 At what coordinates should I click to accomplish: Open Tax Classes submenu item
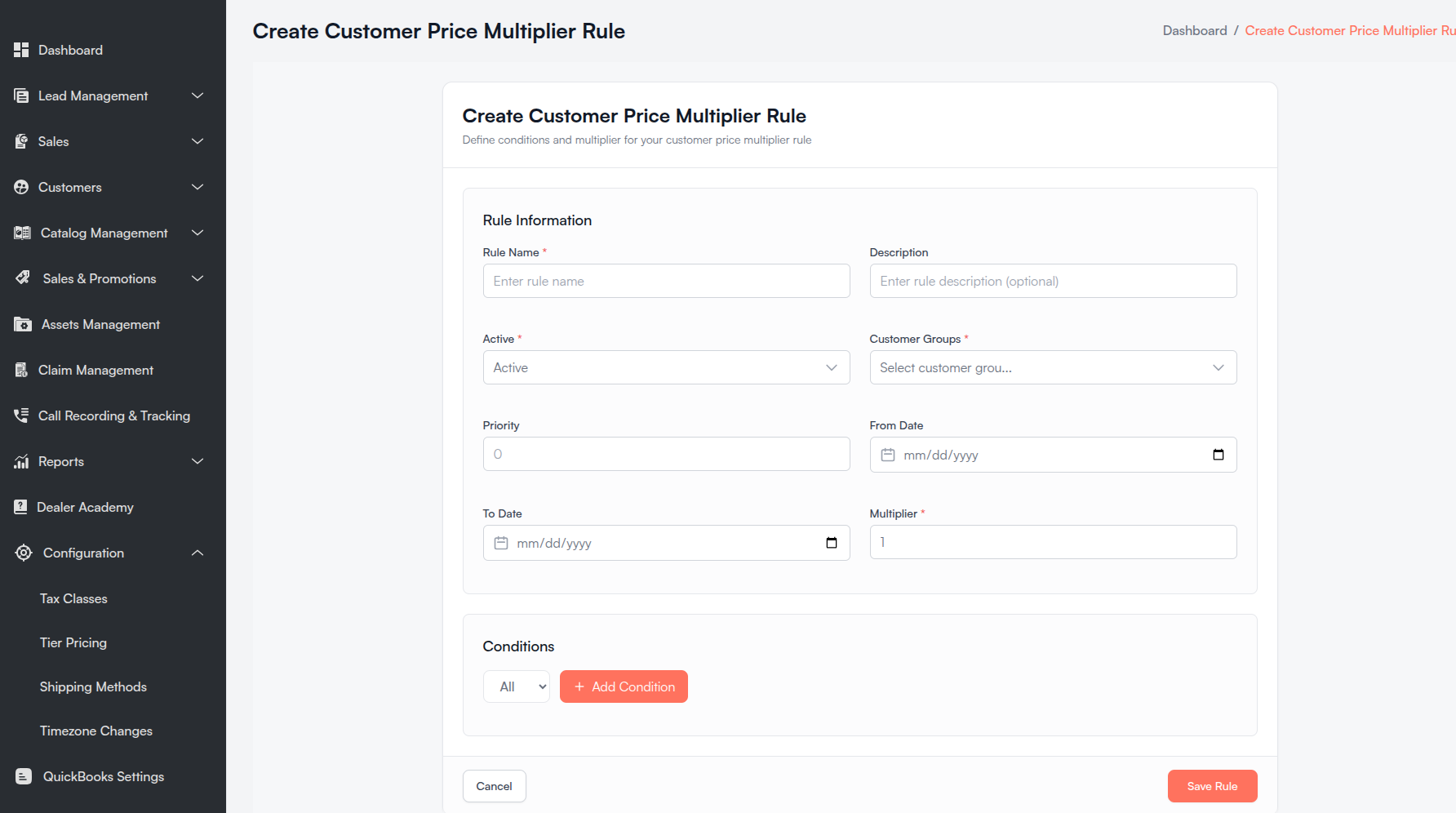[73, 598]
